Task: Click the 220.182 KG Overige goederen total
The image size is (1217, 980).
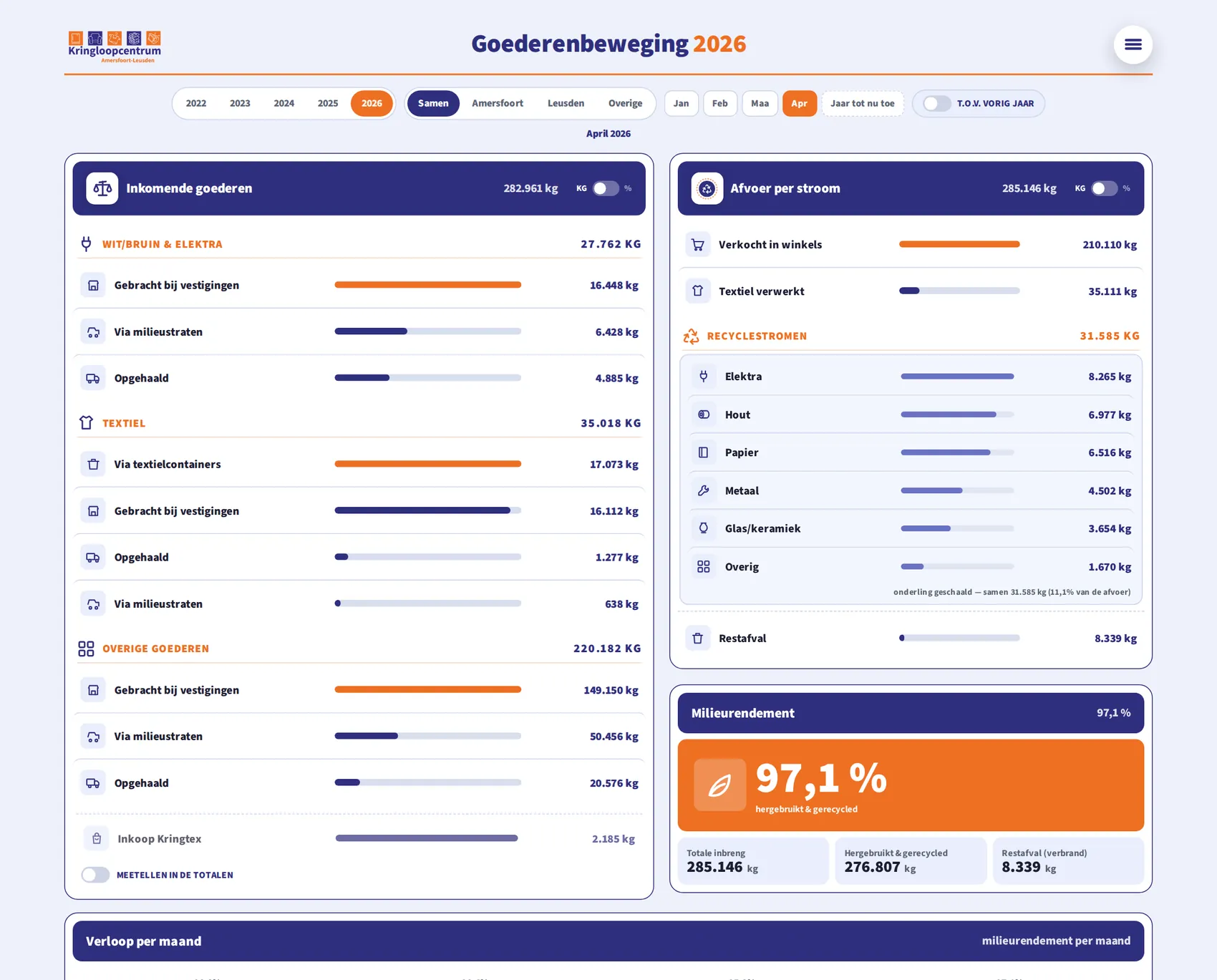Action: (607, 649)
